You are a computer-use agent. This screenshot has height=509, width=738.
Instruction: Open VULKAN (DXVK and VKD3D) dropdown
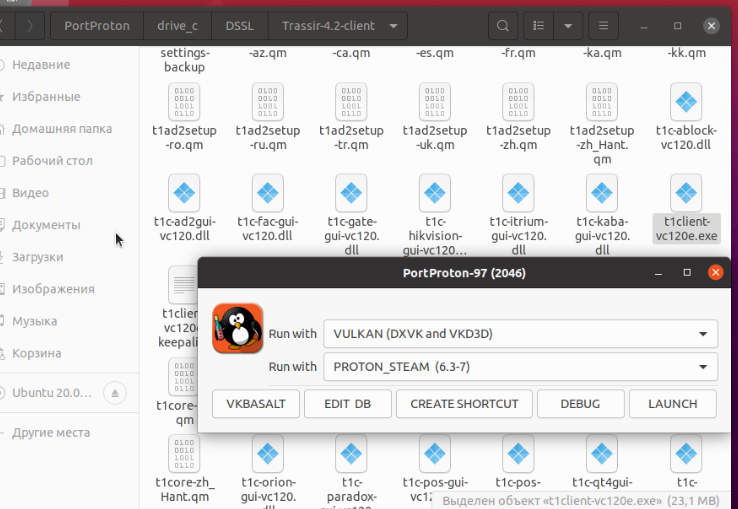(521, 334)
